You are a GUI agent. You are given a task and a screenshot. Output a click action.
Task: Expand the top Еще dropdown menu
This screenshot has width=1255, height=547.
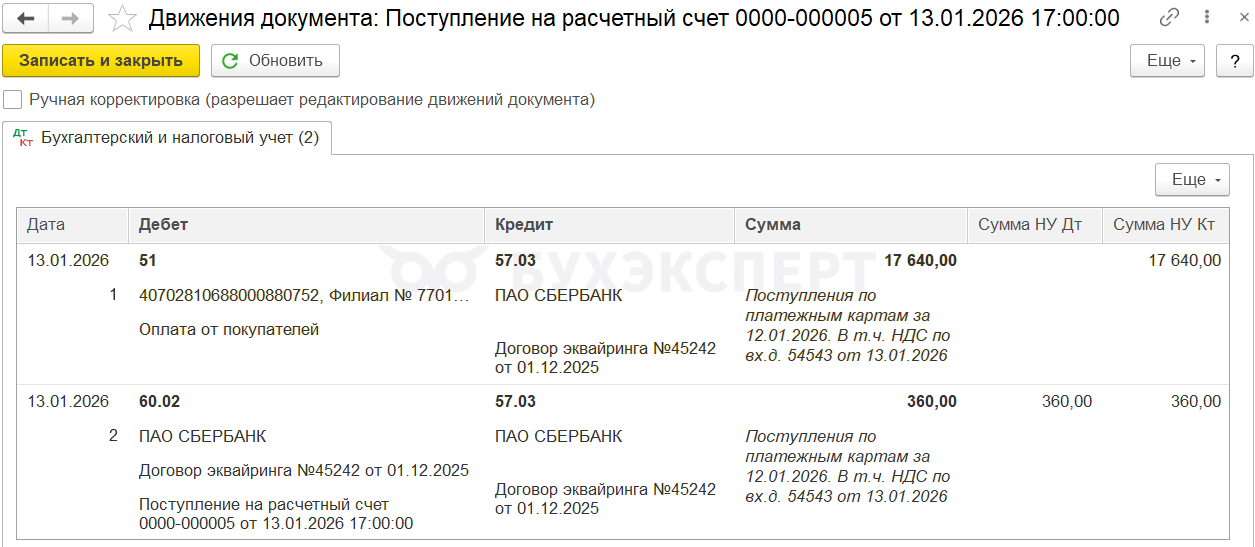click(x=1167, y=61)
